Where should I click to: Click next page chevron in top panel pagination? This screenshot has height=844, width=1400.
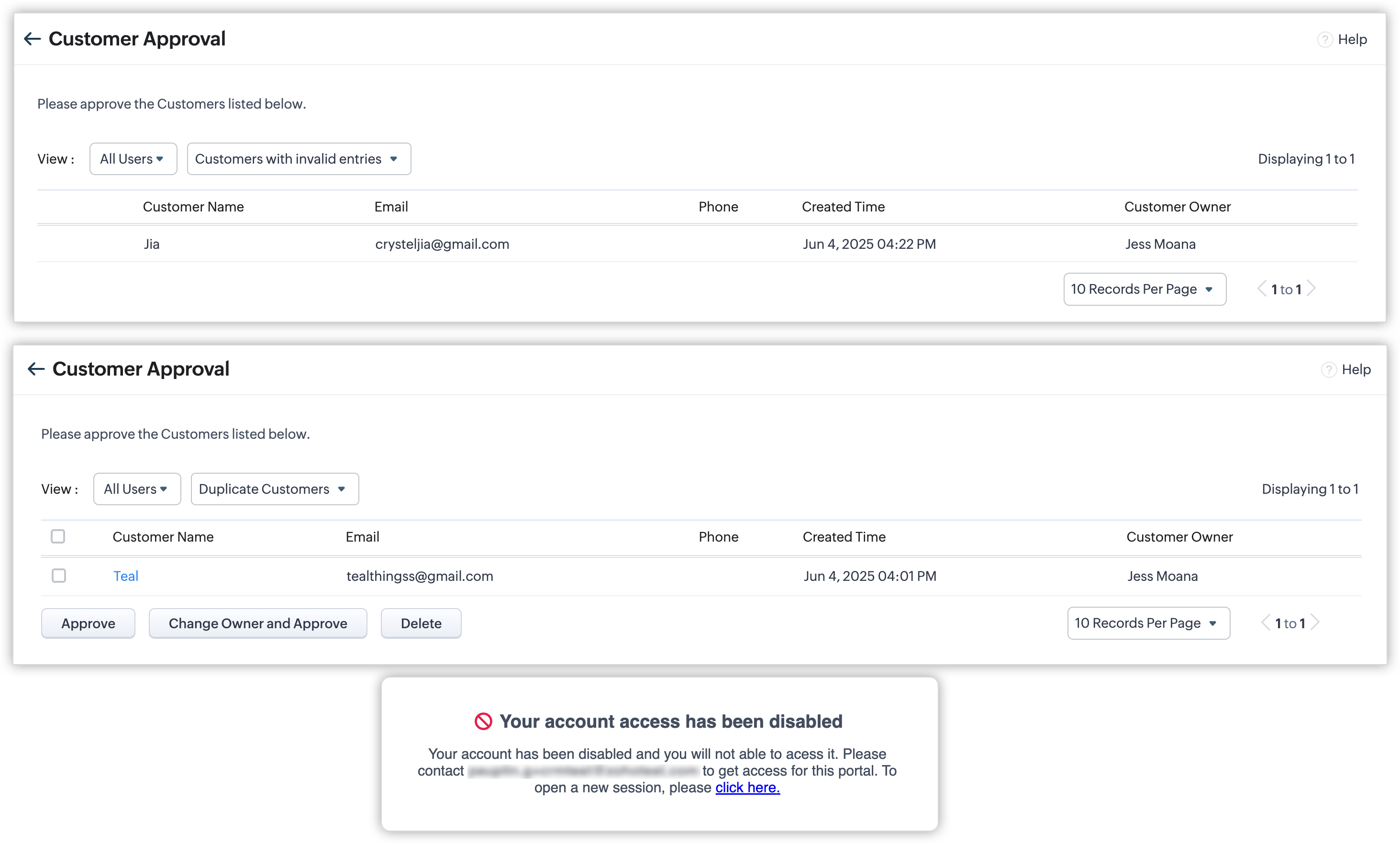1311,289
